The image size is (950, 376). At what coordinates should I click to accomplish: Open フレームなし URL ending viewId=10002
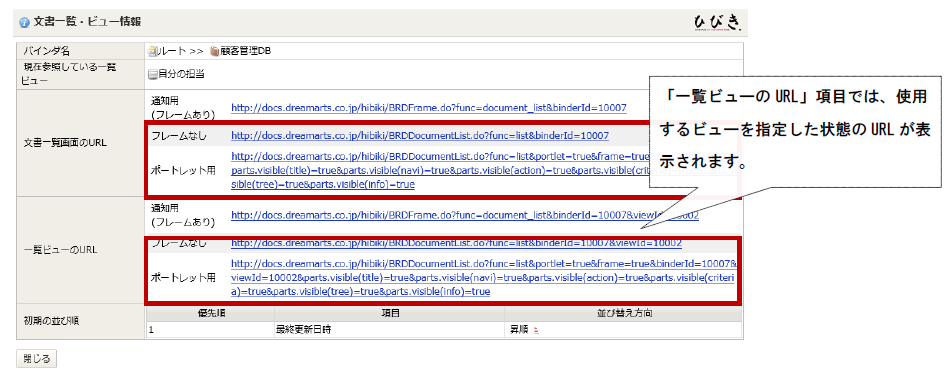[456, 243]
